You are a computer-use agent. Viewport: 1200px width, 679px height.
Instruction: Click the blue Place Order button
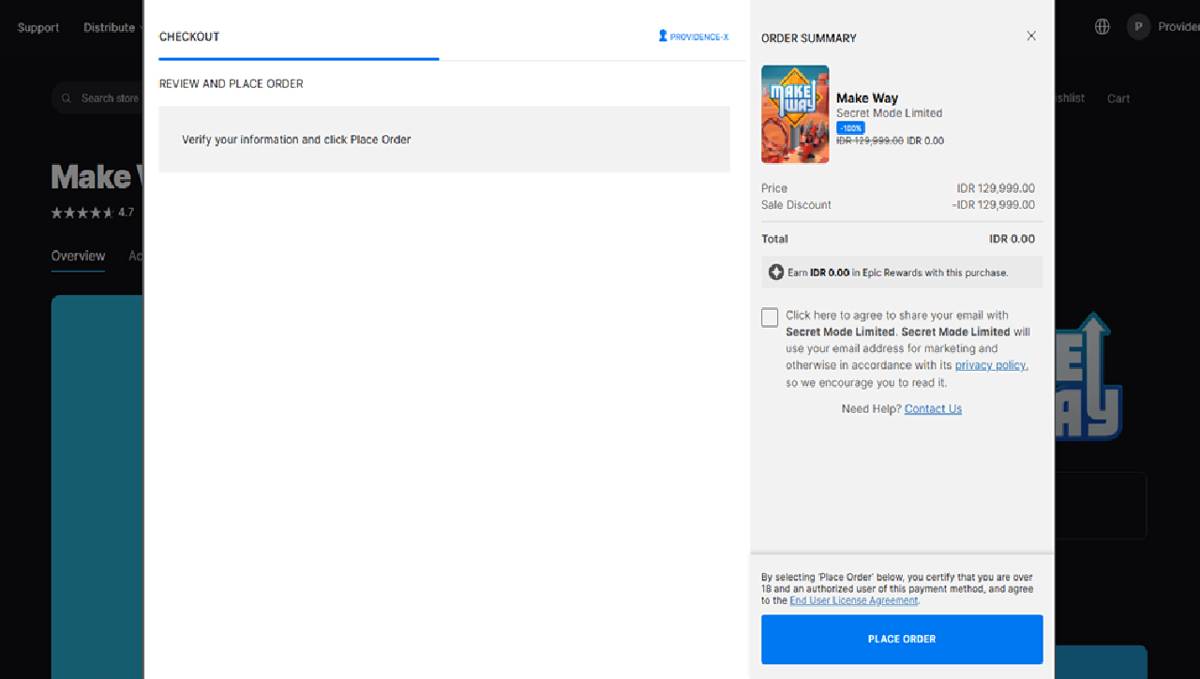(x=901, y=639)
